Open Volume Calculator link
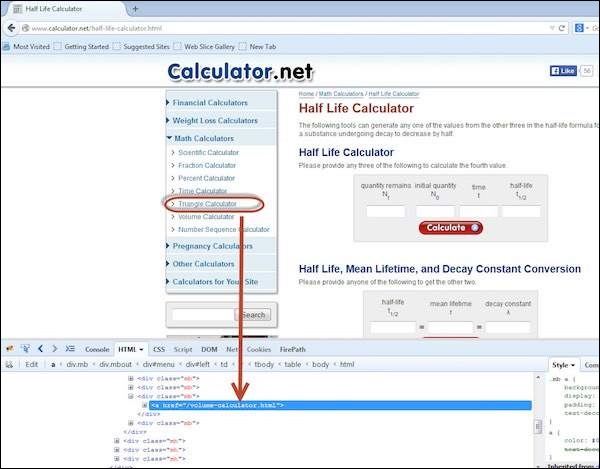This screenshot has height=469, width=600. (206, 217)
